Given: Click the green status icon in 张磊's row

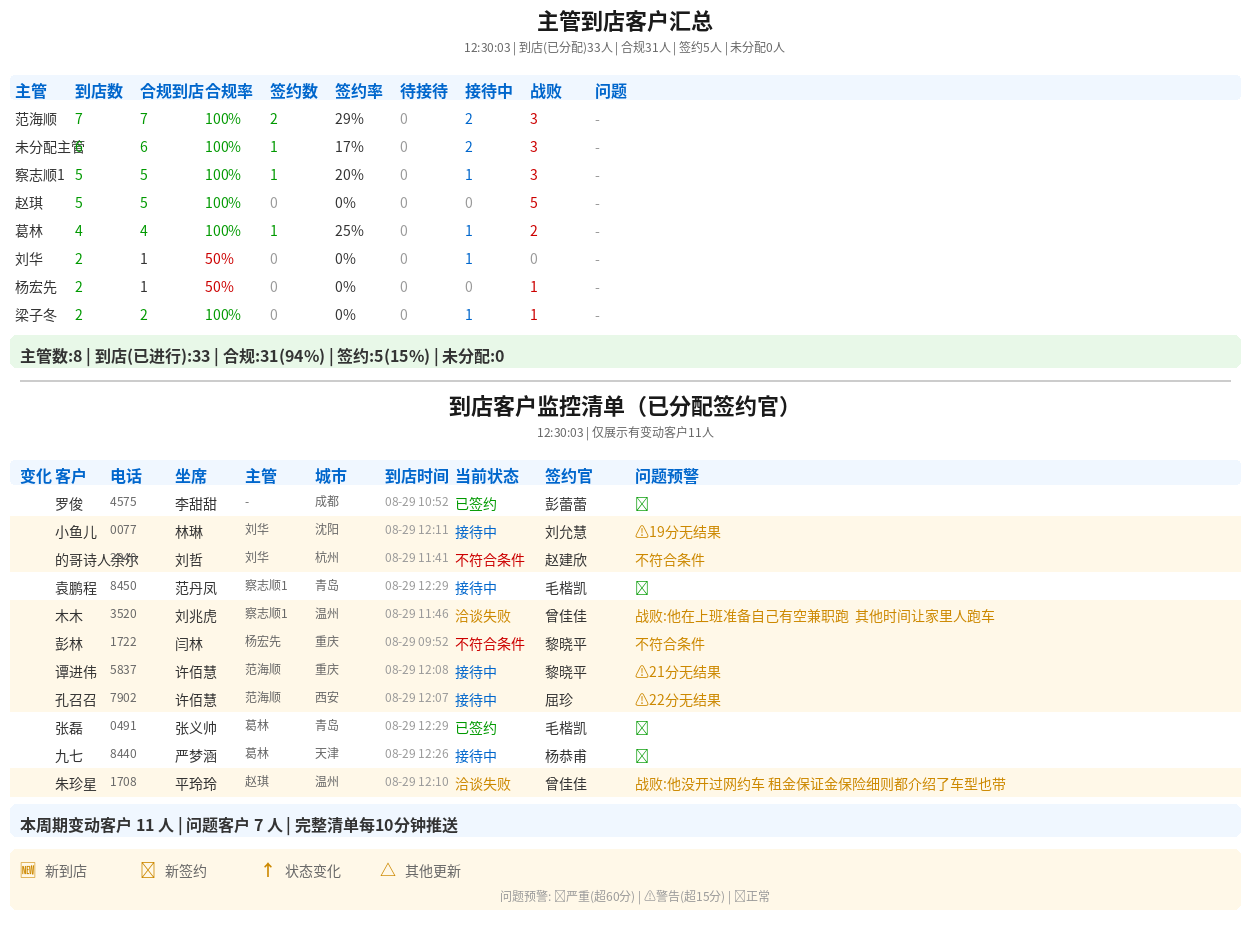Looking at the screenshot, I should (x=642, y=728).
